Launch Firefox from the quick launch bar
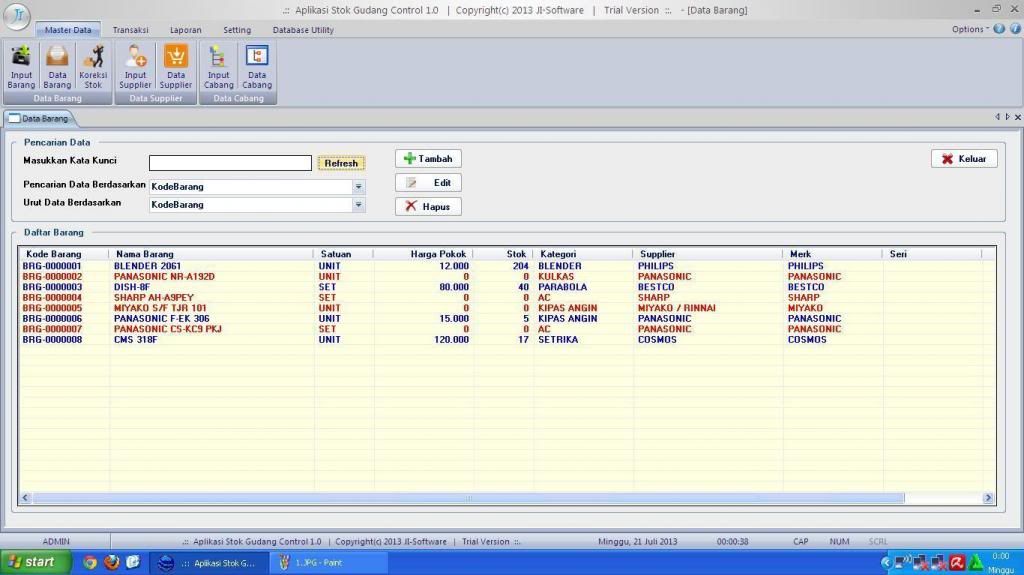 (x=112, y=563)
